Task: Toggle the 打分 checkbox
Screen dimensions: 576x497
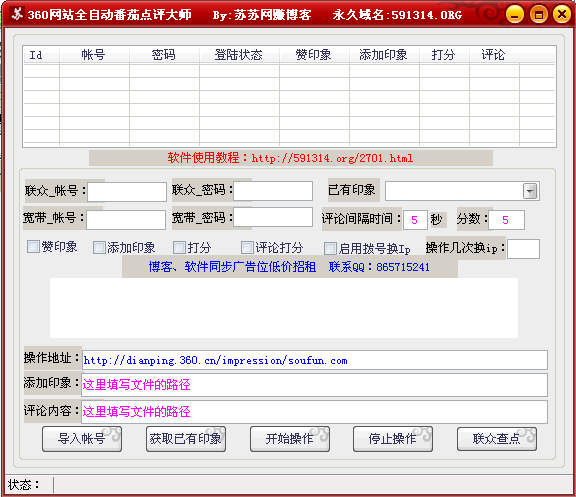Action: [x=179, y=248]
